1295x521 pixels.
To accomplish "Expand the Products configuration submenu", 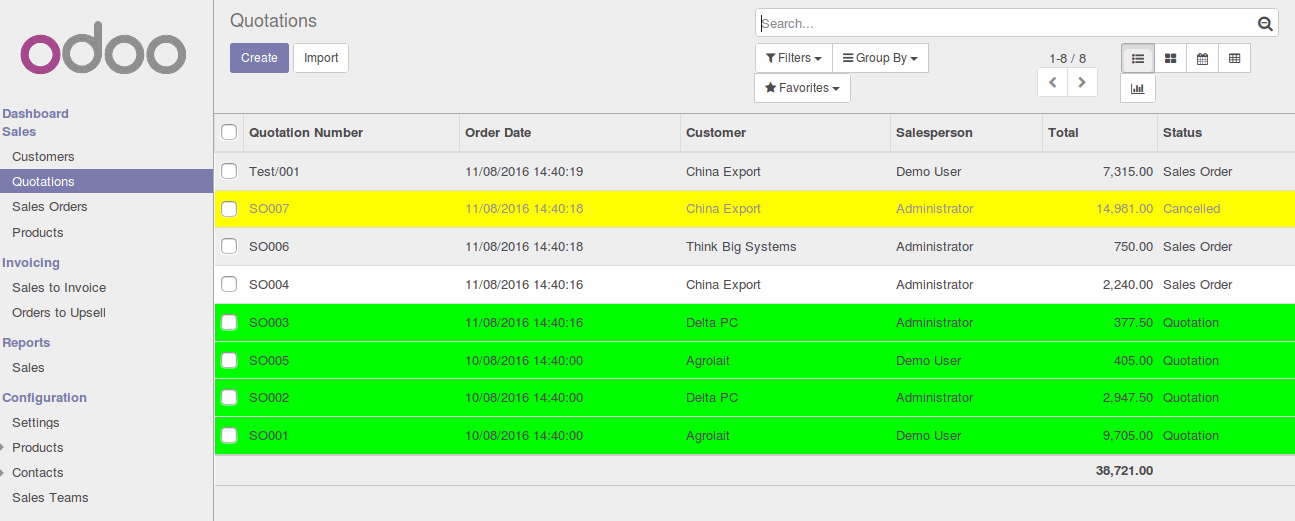I will pos(3,447).
